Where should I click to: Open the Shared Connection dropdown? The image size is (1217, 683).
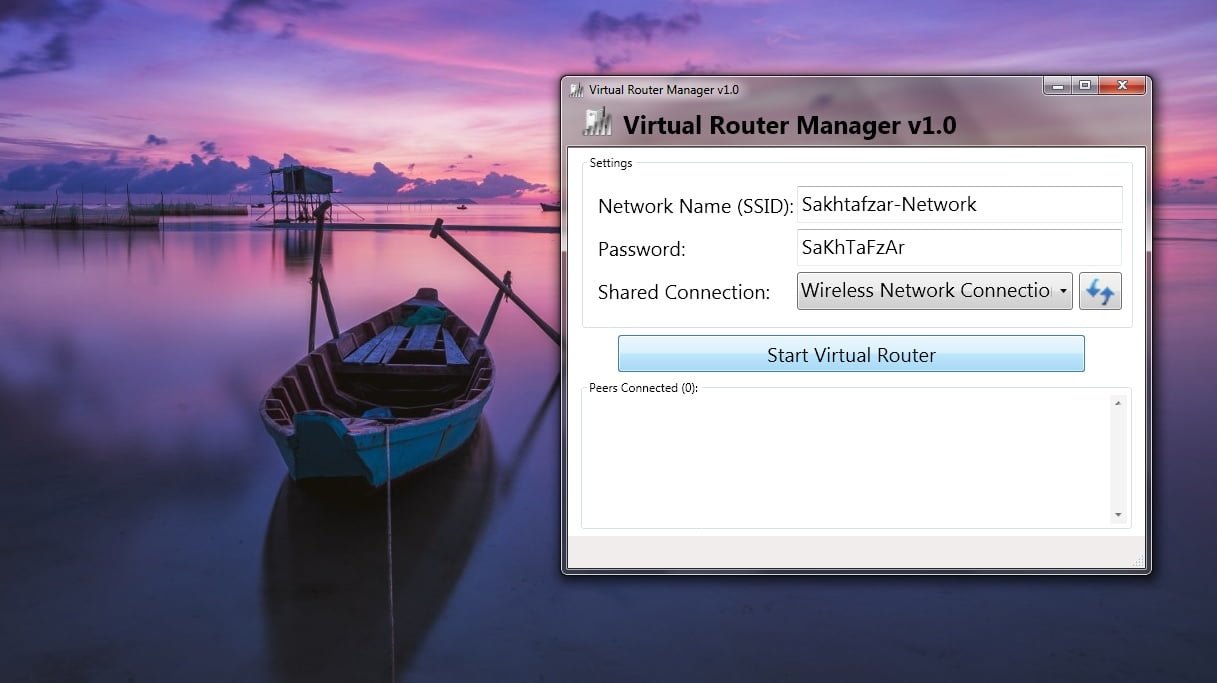pos(925,291)
